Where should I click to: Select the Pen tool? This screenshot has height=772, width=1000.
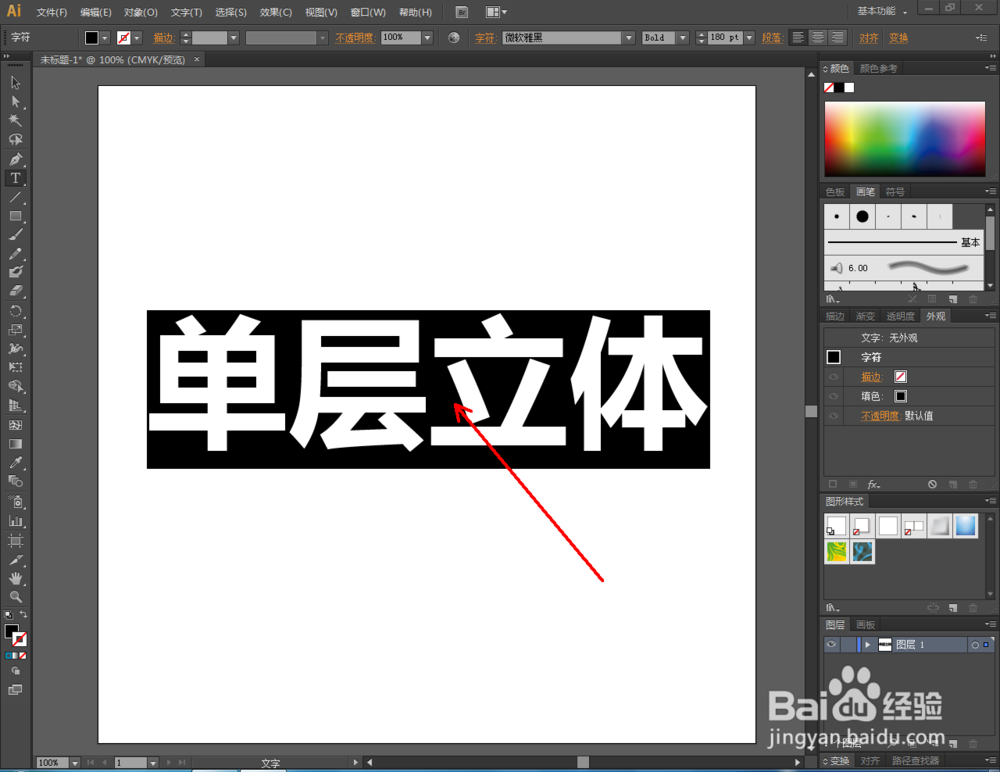[16, 159]
